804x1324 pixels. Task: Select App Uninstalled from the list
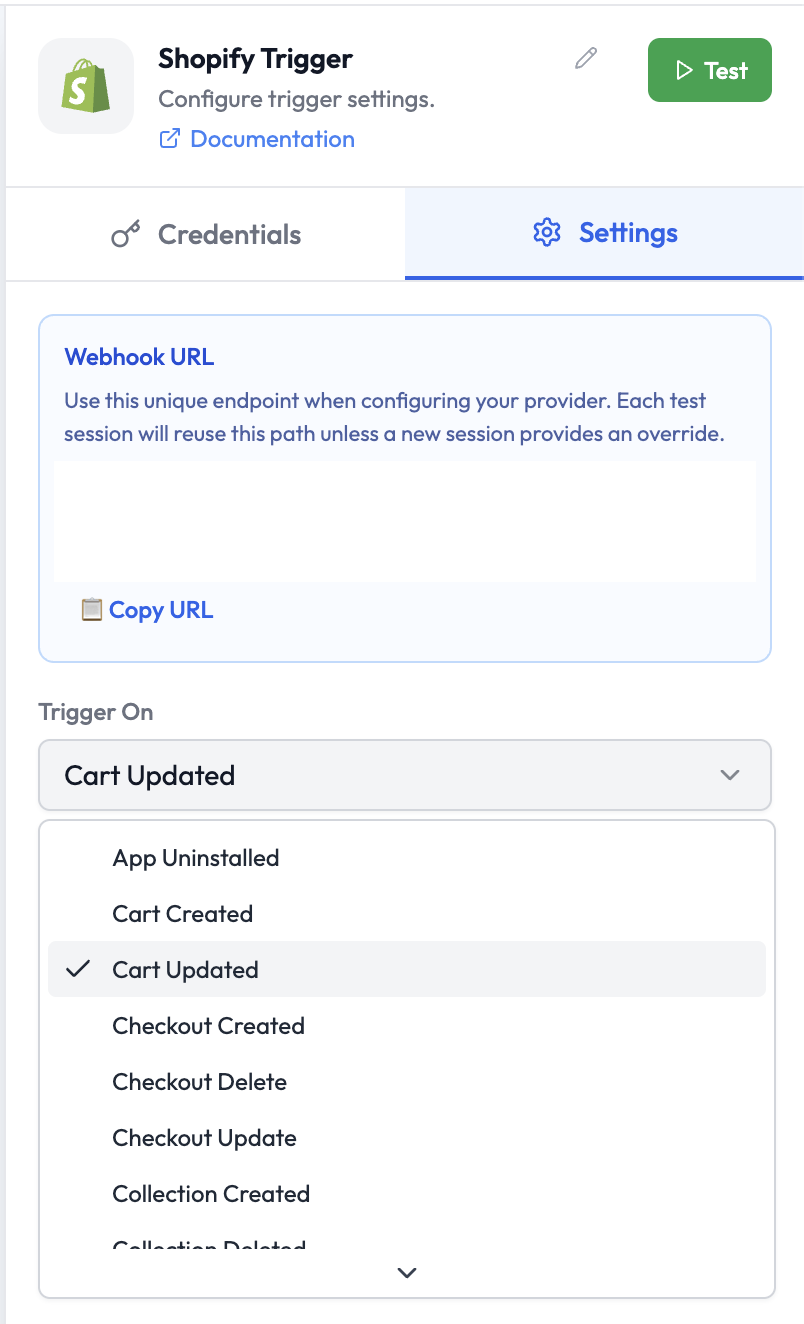point(196,857)
